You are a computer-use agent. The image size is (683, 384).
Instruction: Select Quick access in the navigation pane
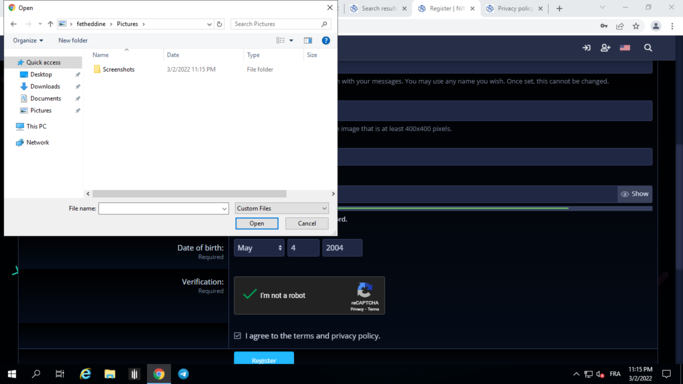(43, 62)
